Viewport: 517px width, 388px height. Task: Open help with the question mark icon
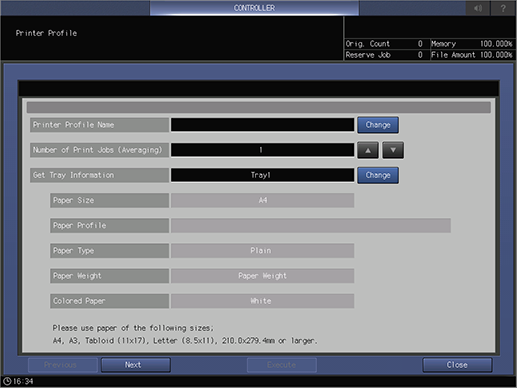pos(503,8)
